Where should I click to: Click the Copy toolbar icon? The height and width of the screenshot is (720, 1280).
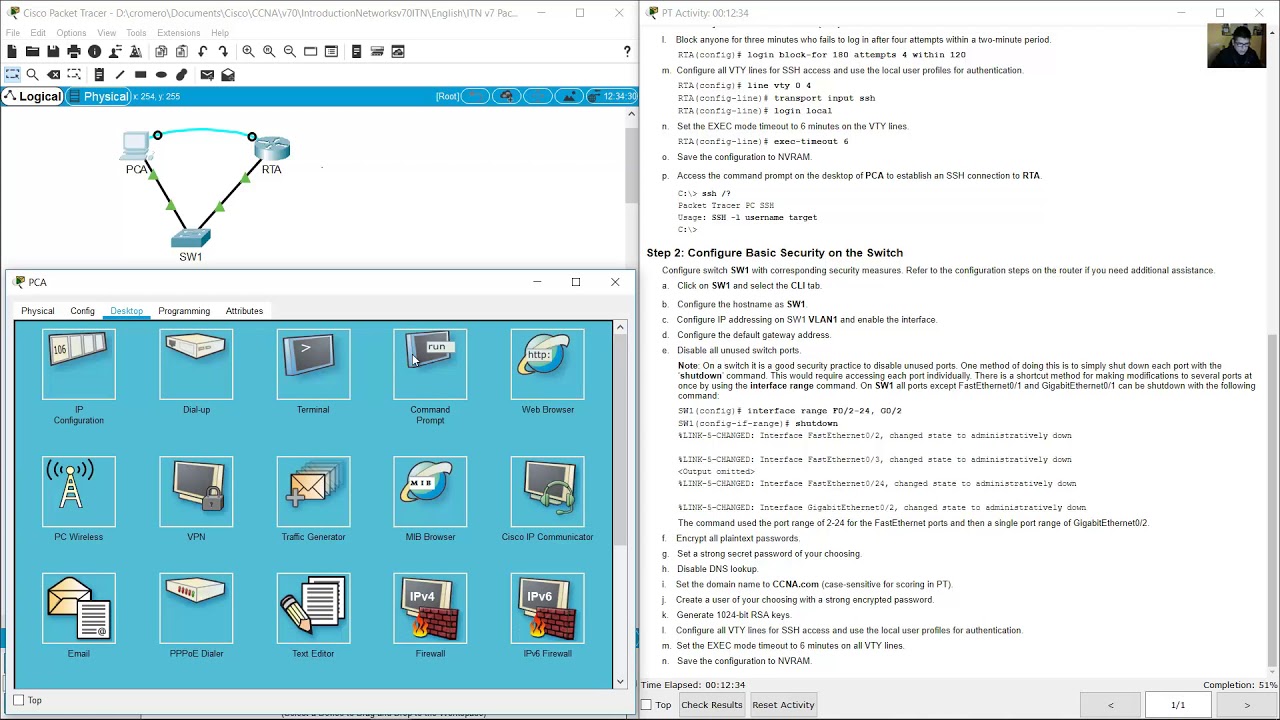pyautogui.click(x=161, y=51)
